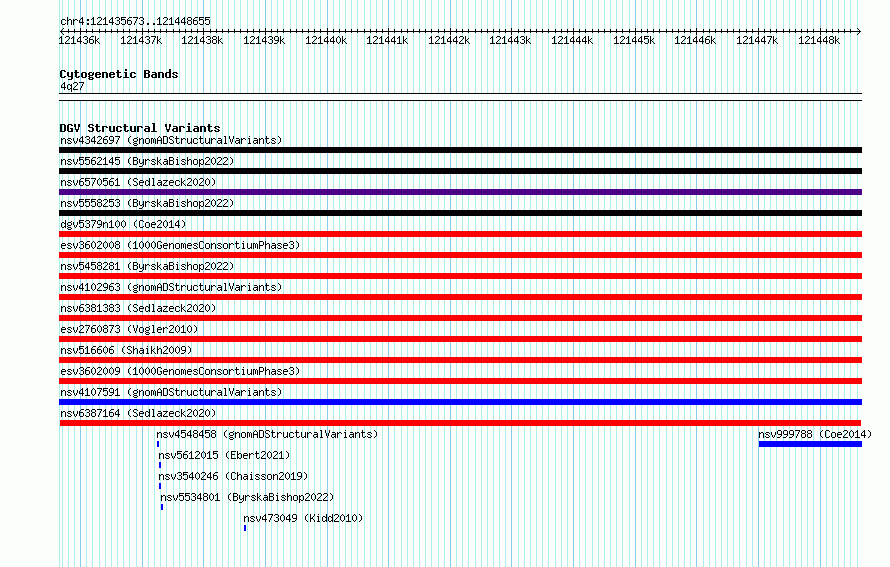Open dgv5379n100 Coe2014 variant label
The width and height of the screenshot is (890, 567).
pyautogui.click(x=123, y=224)
